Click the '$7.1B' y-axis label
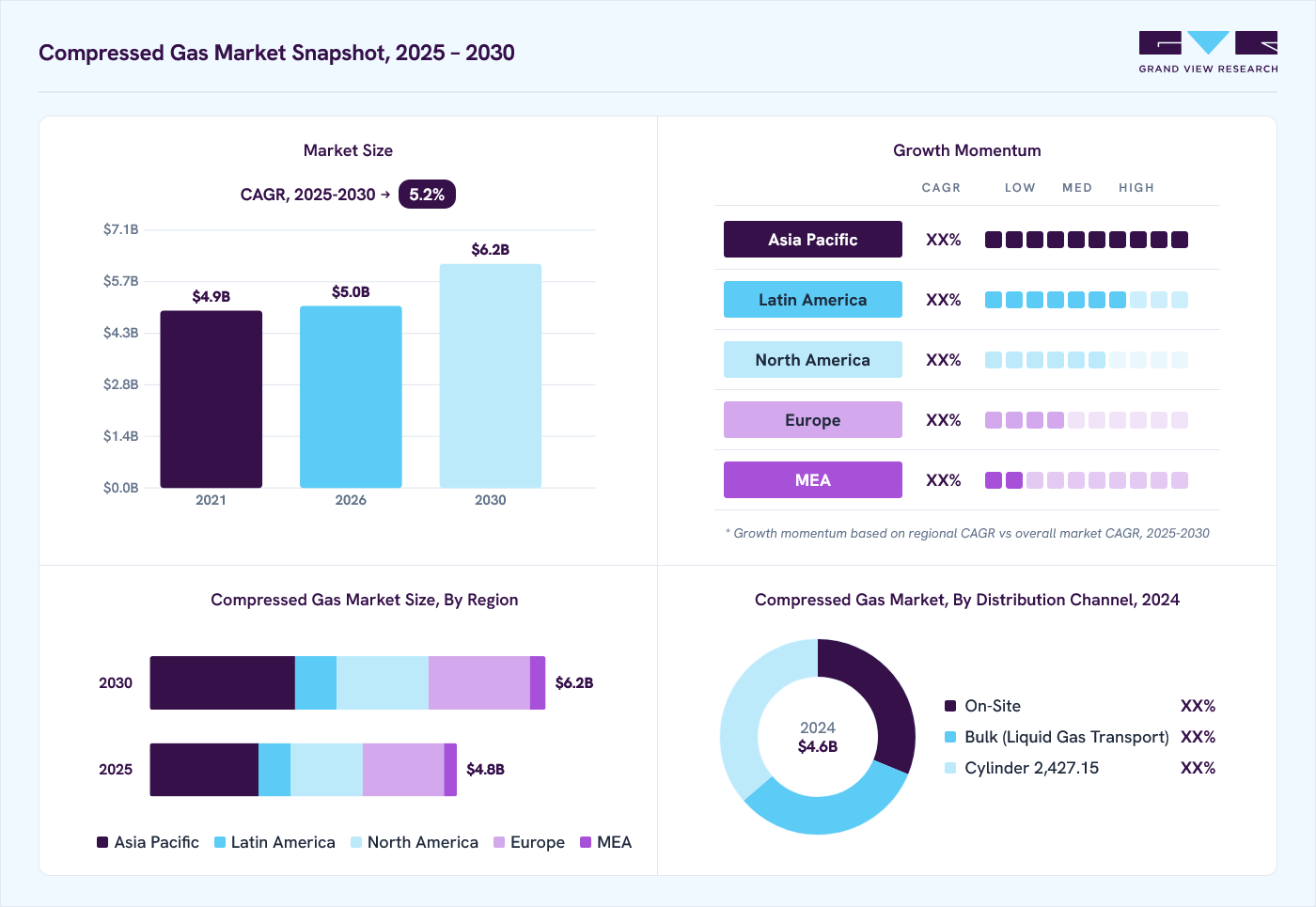 pyautogui.click(x=121, y=229)
